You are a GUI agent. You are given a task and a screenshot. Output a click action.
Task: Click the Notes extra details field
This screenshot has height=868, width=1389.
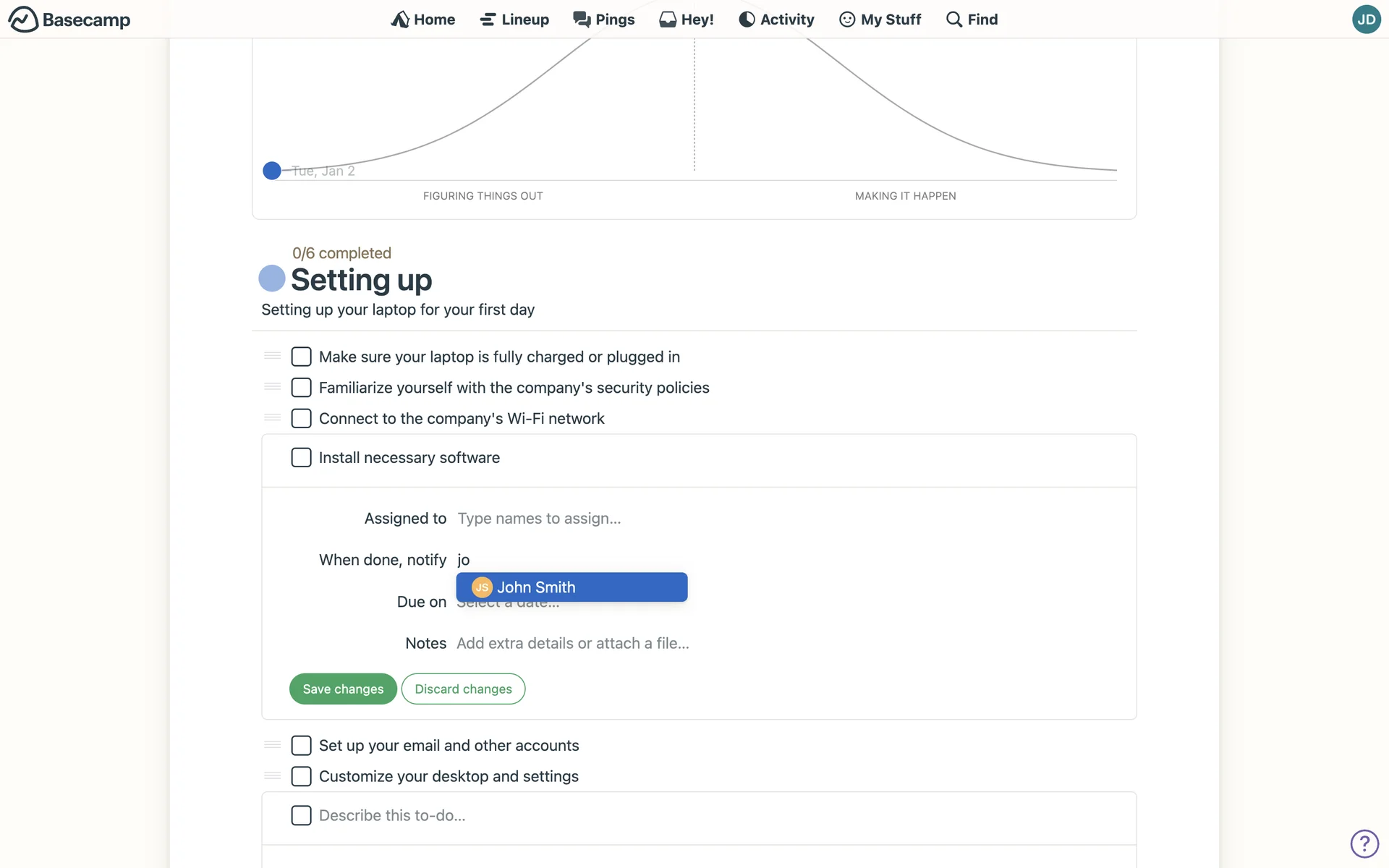[572, 643]
